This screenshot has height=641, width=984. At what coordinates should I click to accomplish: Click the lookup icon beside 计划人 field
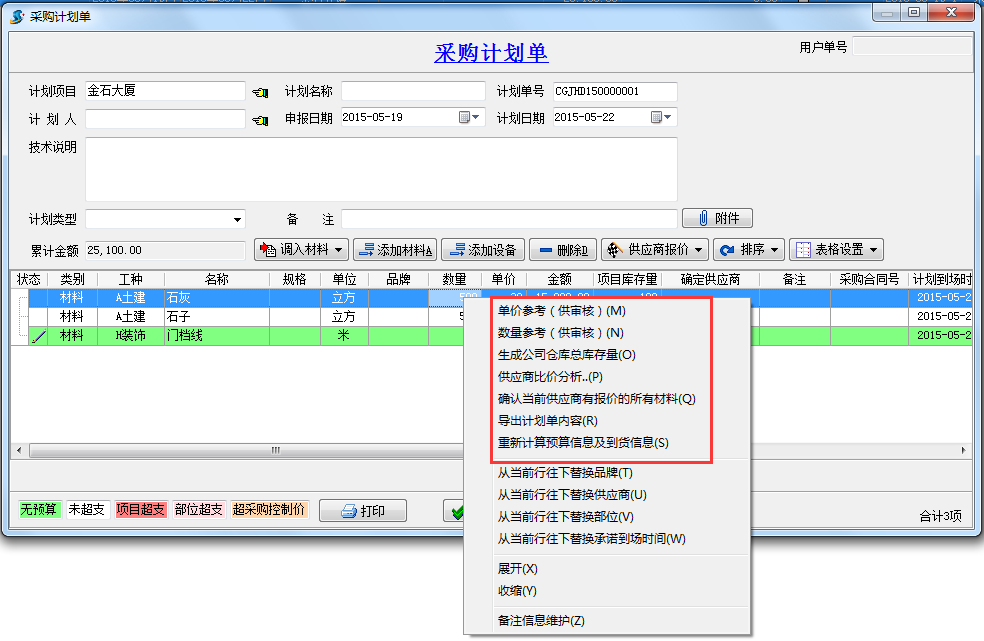click(x=261, y=120)
